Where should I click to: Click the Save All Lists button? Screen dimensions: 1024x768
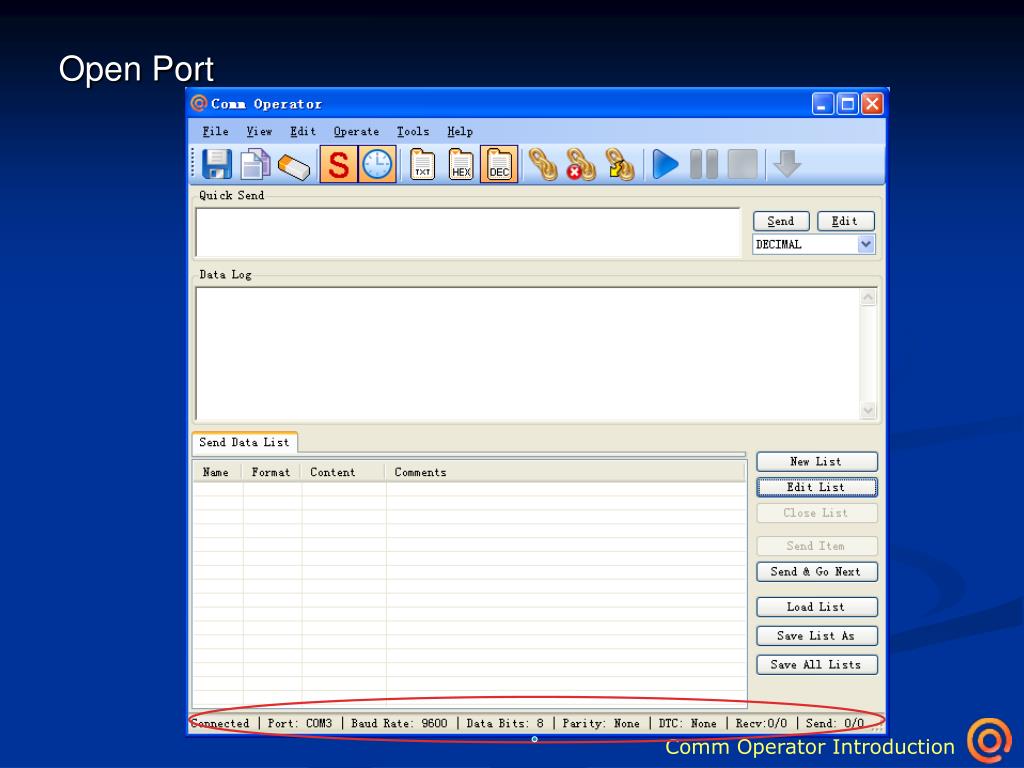point(816,664)
